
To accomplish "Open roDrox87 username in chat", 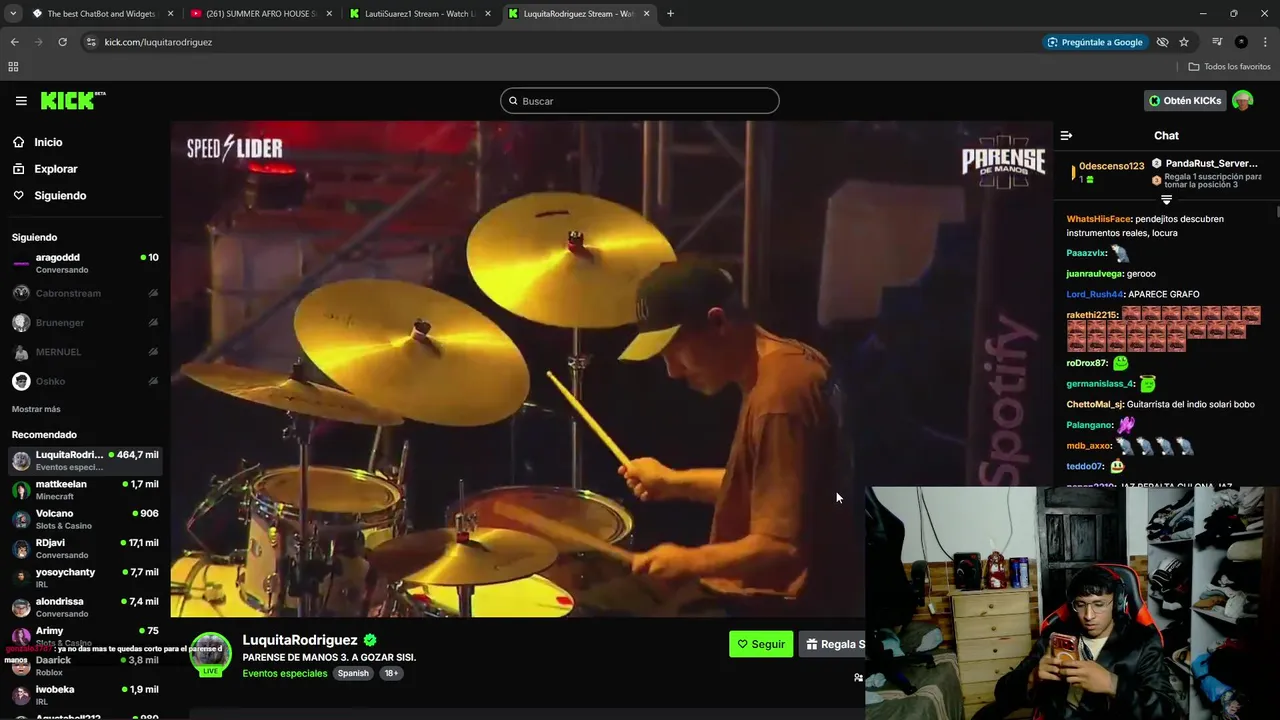I will click(x=1087, y=363).
